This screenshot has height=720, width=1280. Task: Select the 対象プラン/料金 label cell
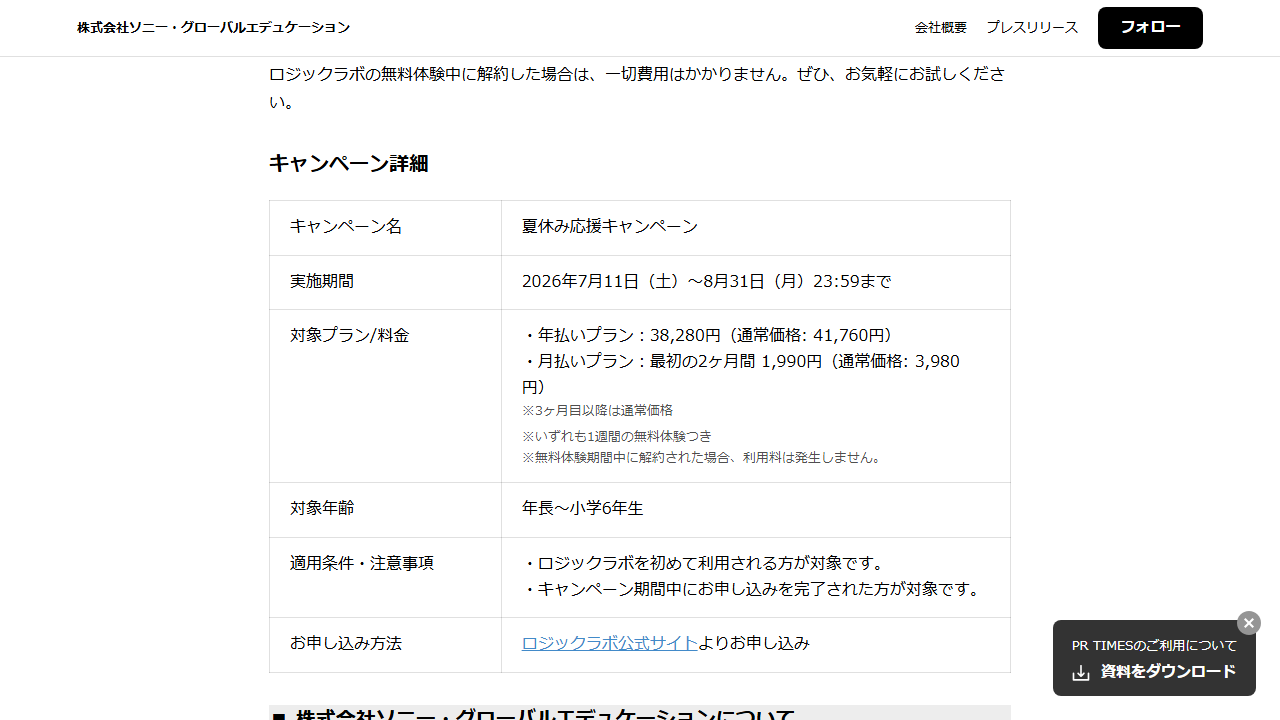coord(385,396)
